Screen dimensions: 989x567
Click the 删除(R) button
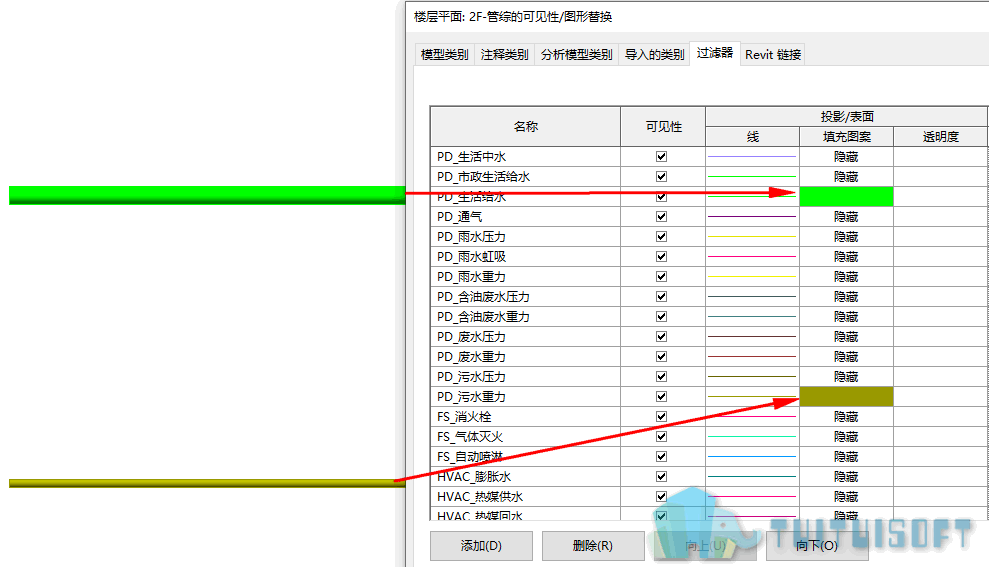(x=593, y=546)
